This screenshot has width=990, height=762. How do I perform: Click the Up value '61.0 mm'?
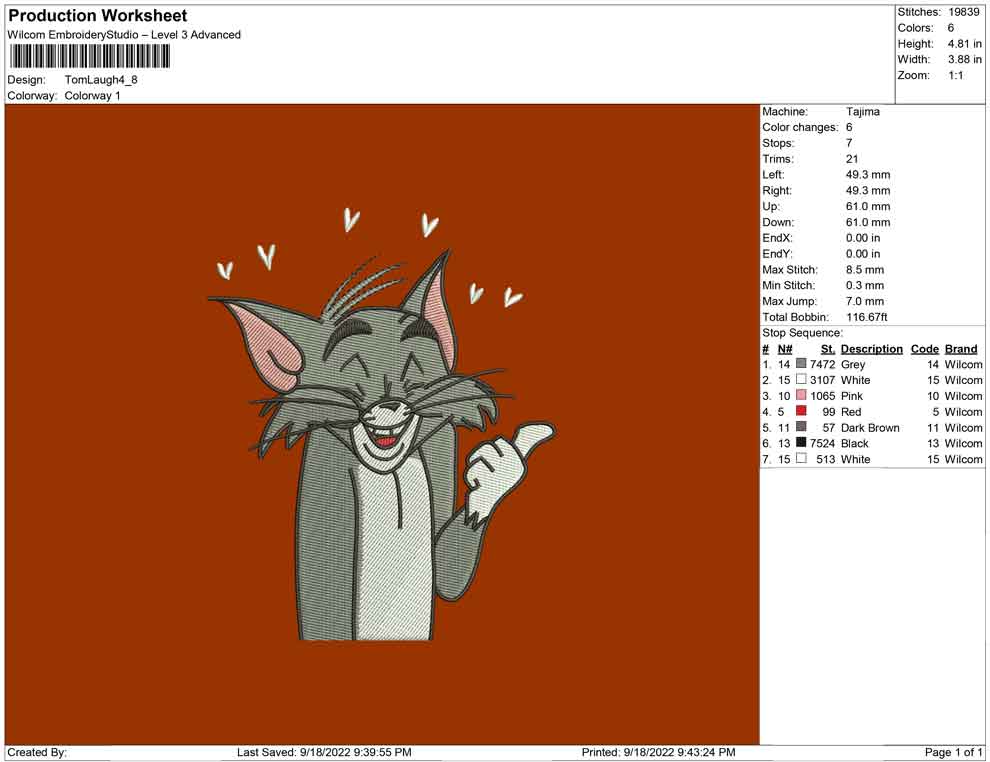(x=868, y=206)
